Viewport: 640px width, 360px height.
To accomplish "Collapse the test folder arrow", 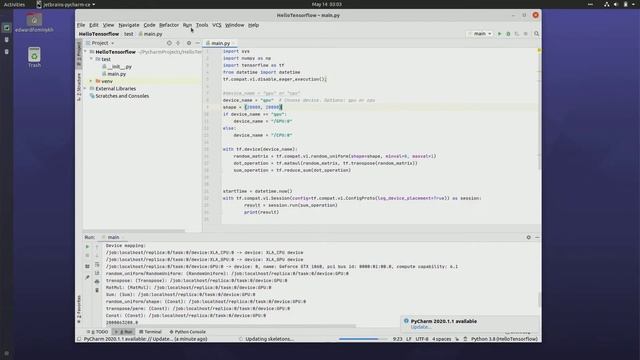I will point(91,59).
